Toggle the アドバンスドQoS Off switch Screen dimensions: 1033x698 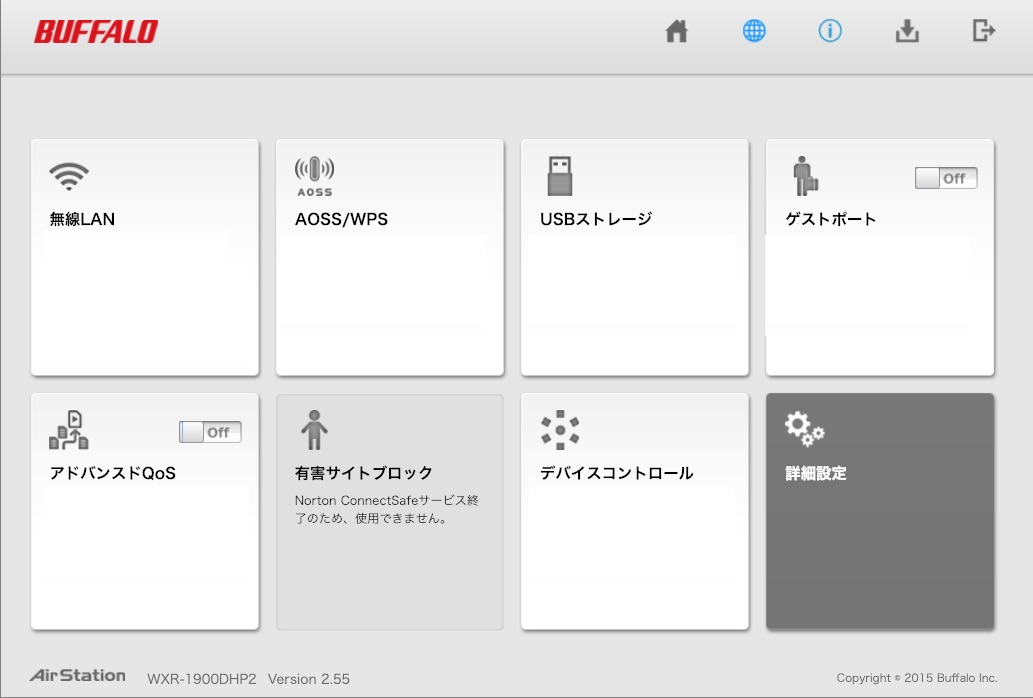pyautogui.click(x=210, y=432)
